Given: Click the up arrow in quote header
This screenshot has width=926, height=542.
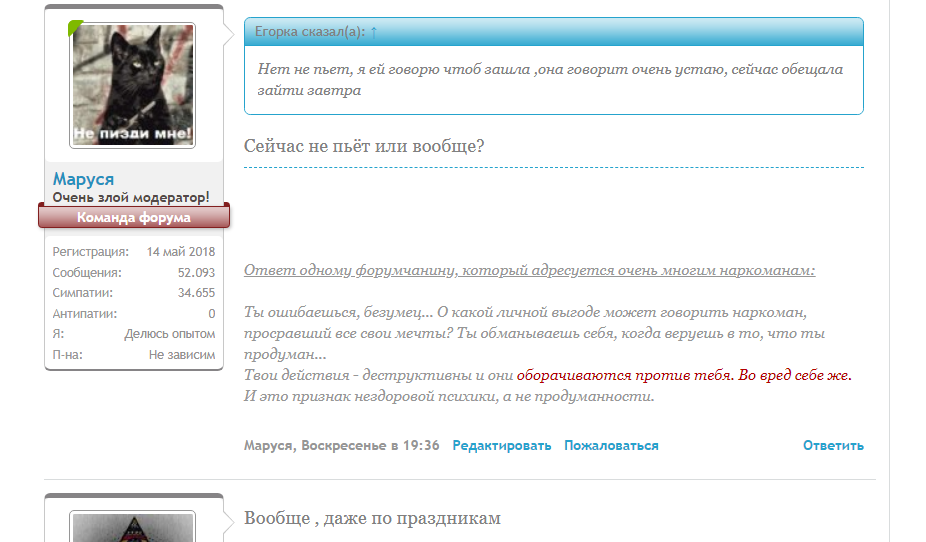Looking at the screenshot, I should pos(374,32).
